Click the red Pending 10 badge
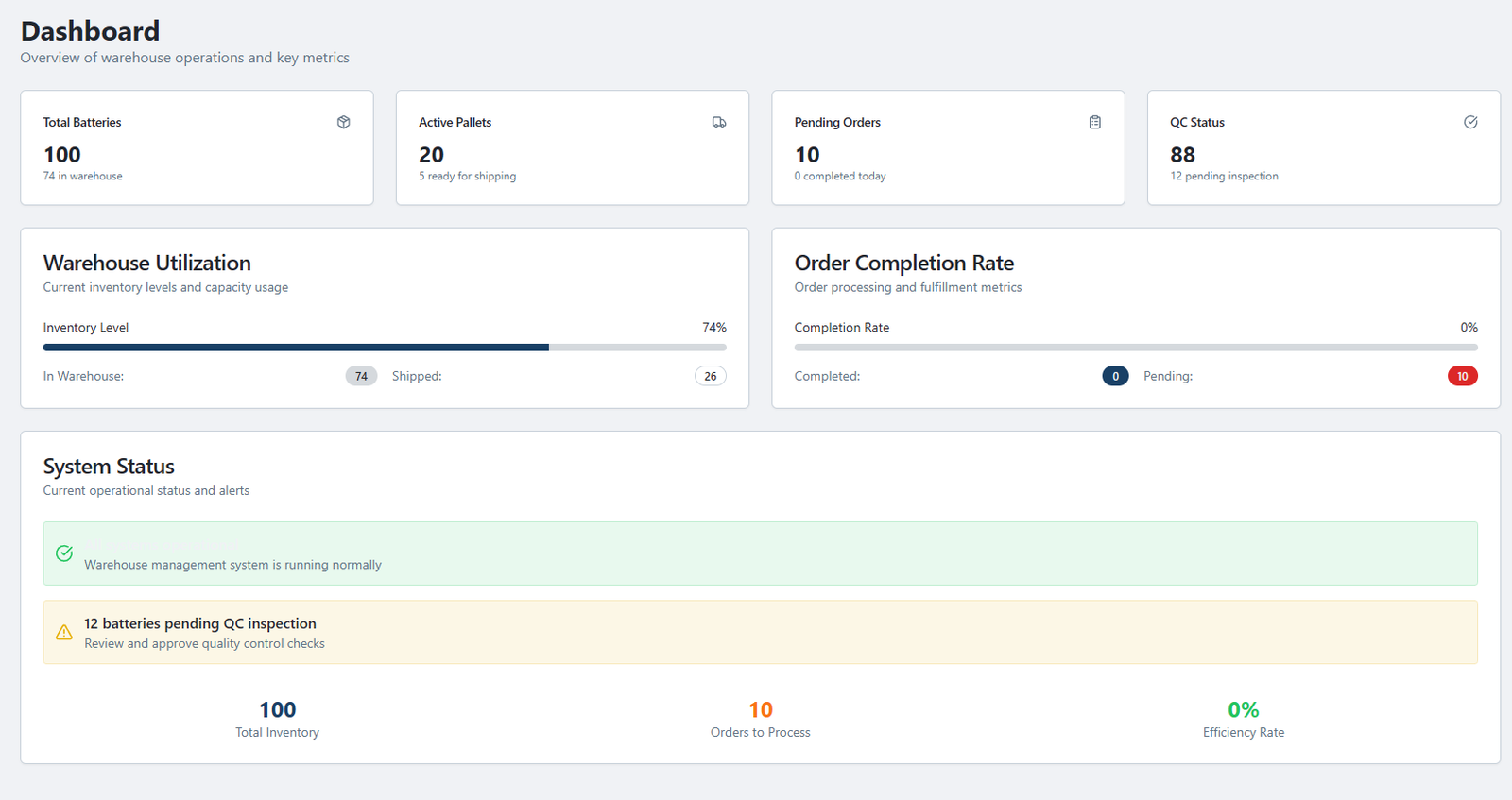 (1462, 376)
